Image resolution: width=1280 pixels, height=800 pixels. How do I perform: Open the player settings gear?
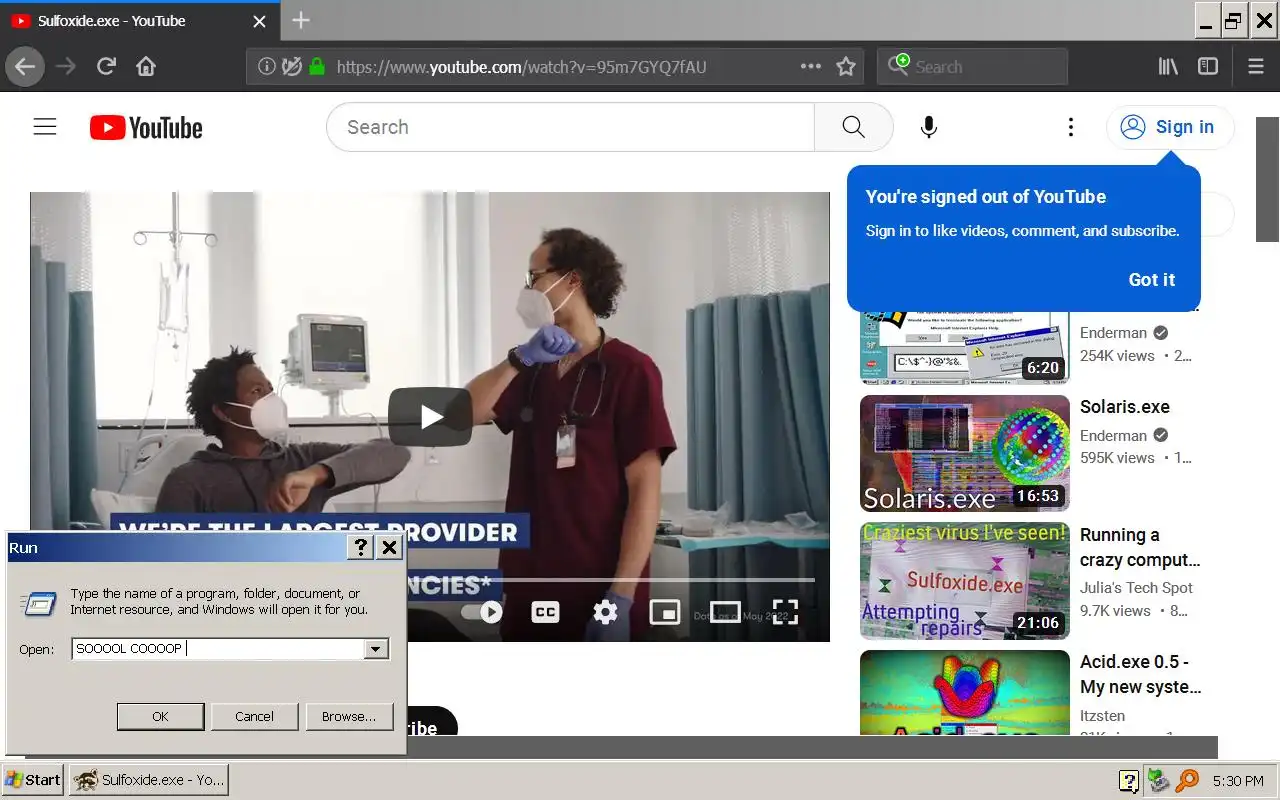605,612
